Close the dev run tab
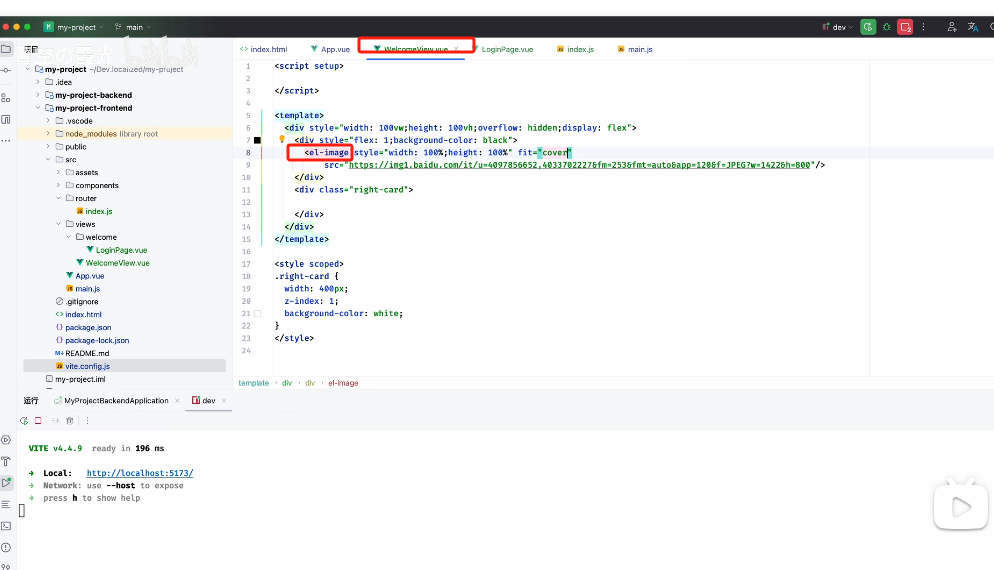Viewport: 994px width, 570px height. click(224, 401)
